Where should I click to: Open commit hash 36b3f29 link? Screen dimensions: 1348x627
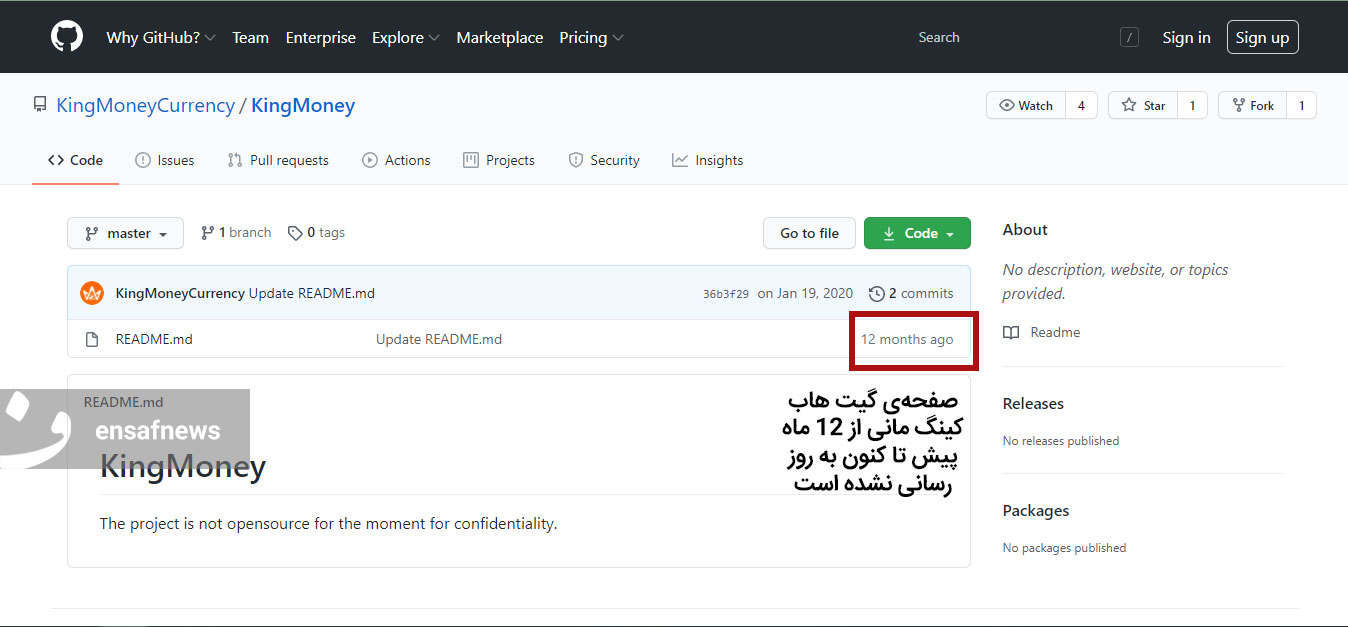tap(725, 294)
